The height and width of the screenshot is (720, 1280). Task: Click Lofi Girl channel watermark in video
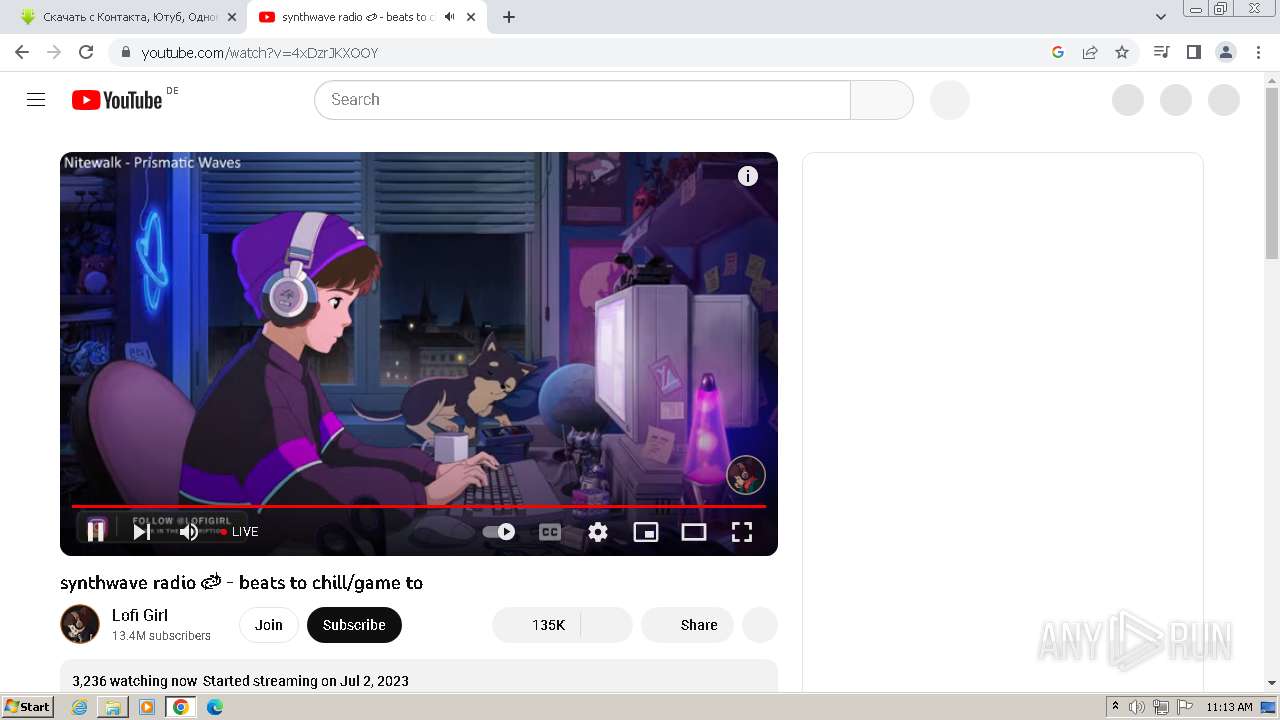point(746,475)
